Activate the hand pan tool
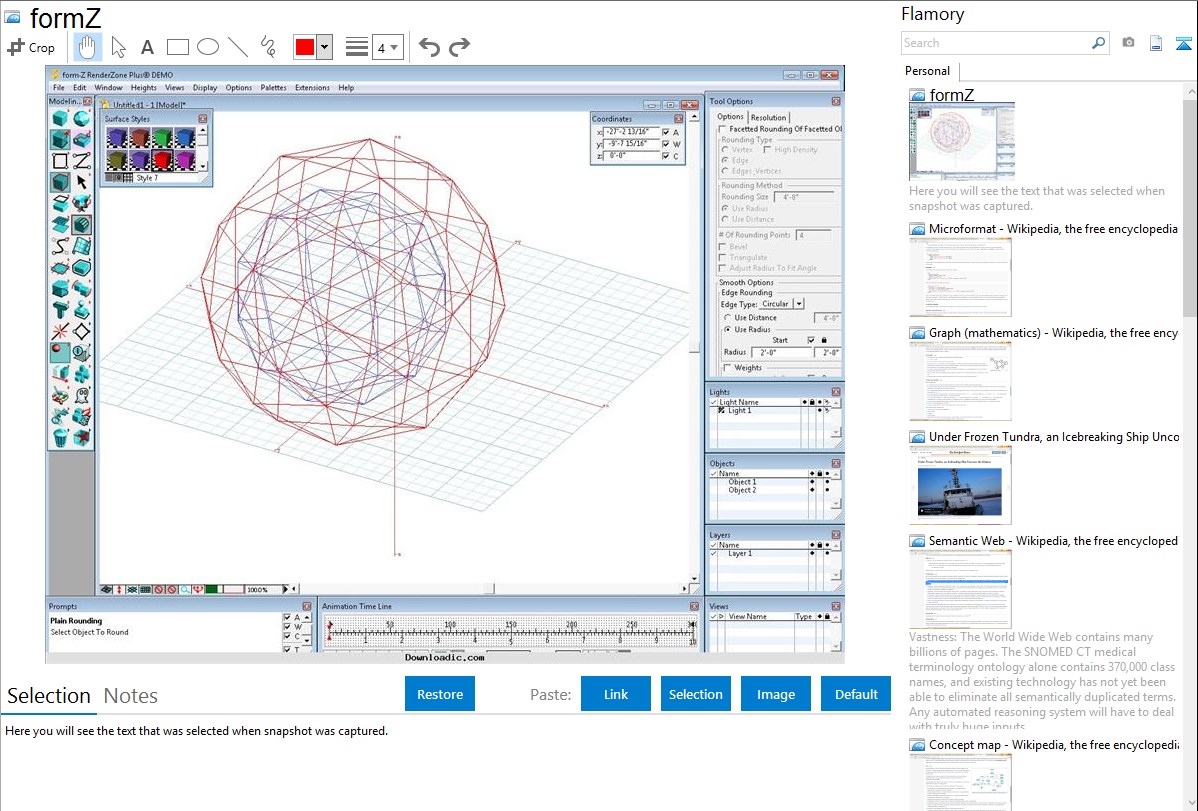The height and width of the screenshot is (811, 1198). coord(87,47)
